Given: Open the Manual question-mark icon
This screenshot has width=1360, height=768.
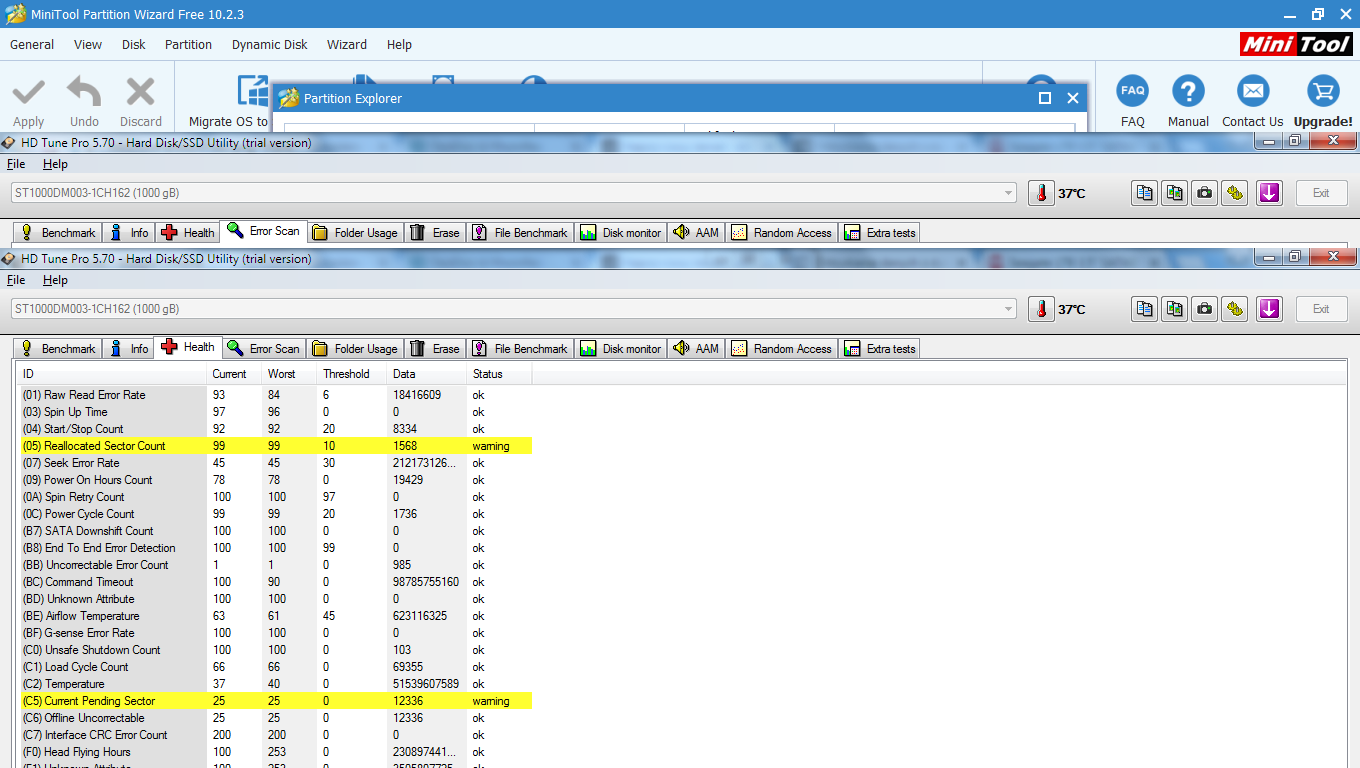Looking at the screenshot, I should click(1188, 91).
